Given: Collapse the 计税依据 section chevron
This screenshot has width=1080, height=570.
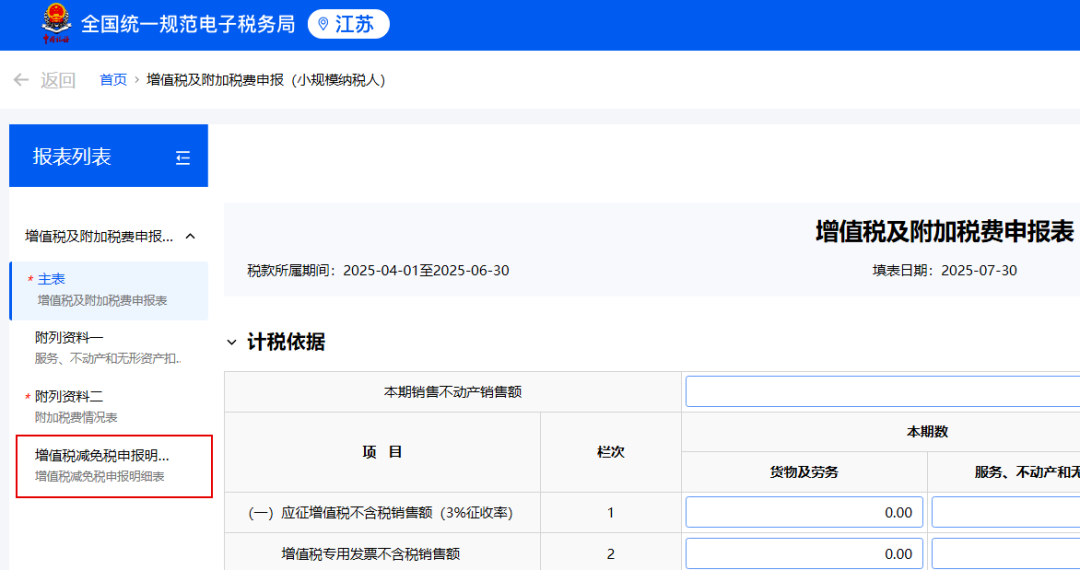Looking at the screenshot, I should [x=232, y=342].
